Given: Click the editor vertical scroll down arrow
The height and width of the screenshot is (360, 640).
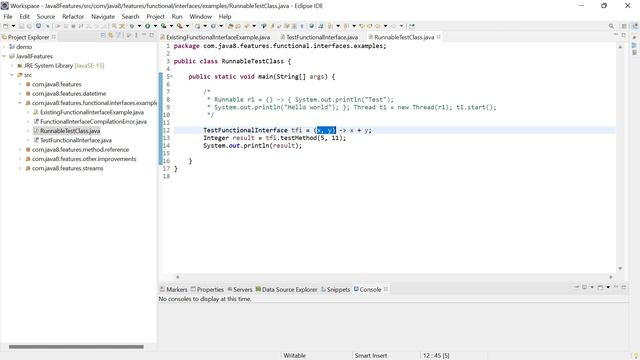Looking at the screenshot, I should [620, 268].
